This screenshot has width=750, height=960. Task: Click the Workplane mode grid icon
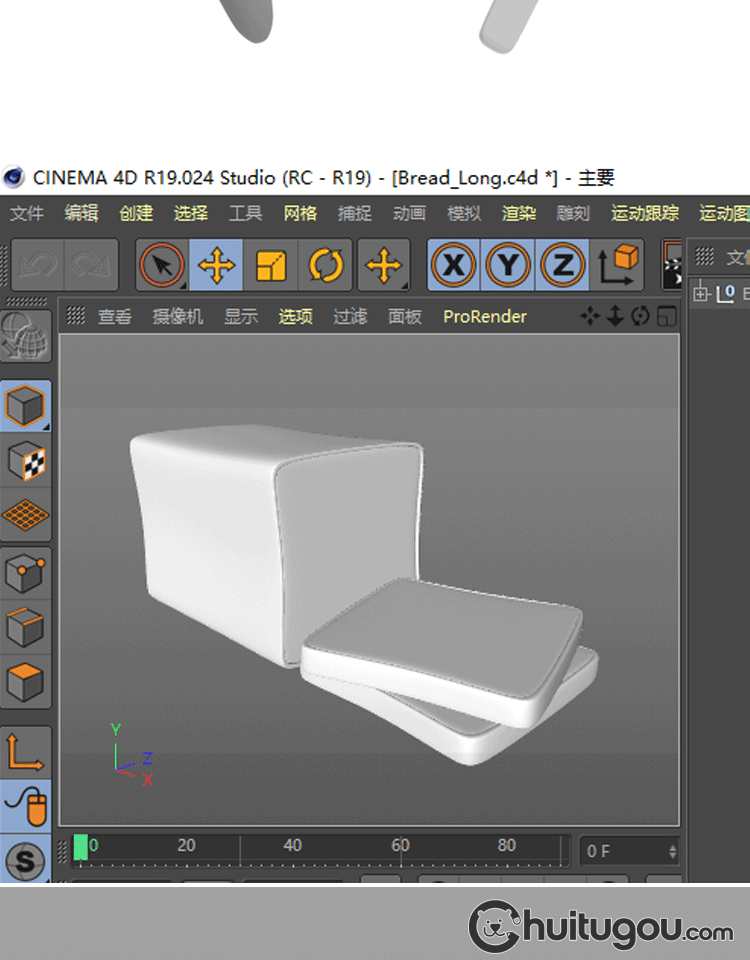(25, 515)
